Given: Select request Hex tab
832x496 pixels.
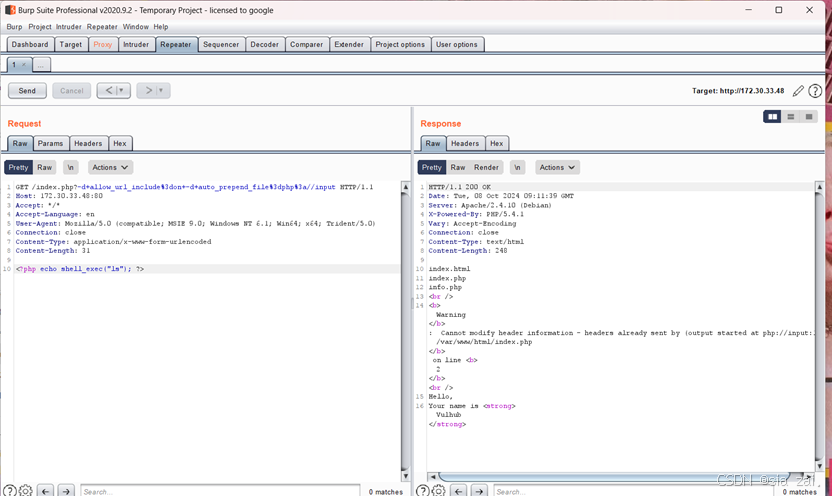Looking at the screenshot, I should click(120, 143).
